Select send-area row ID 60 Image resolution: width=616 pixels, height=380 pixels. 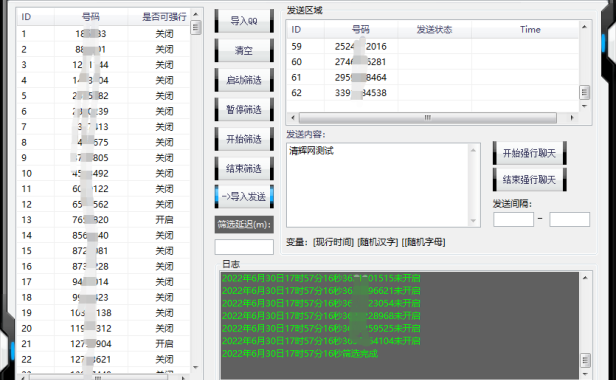[433, 62]
